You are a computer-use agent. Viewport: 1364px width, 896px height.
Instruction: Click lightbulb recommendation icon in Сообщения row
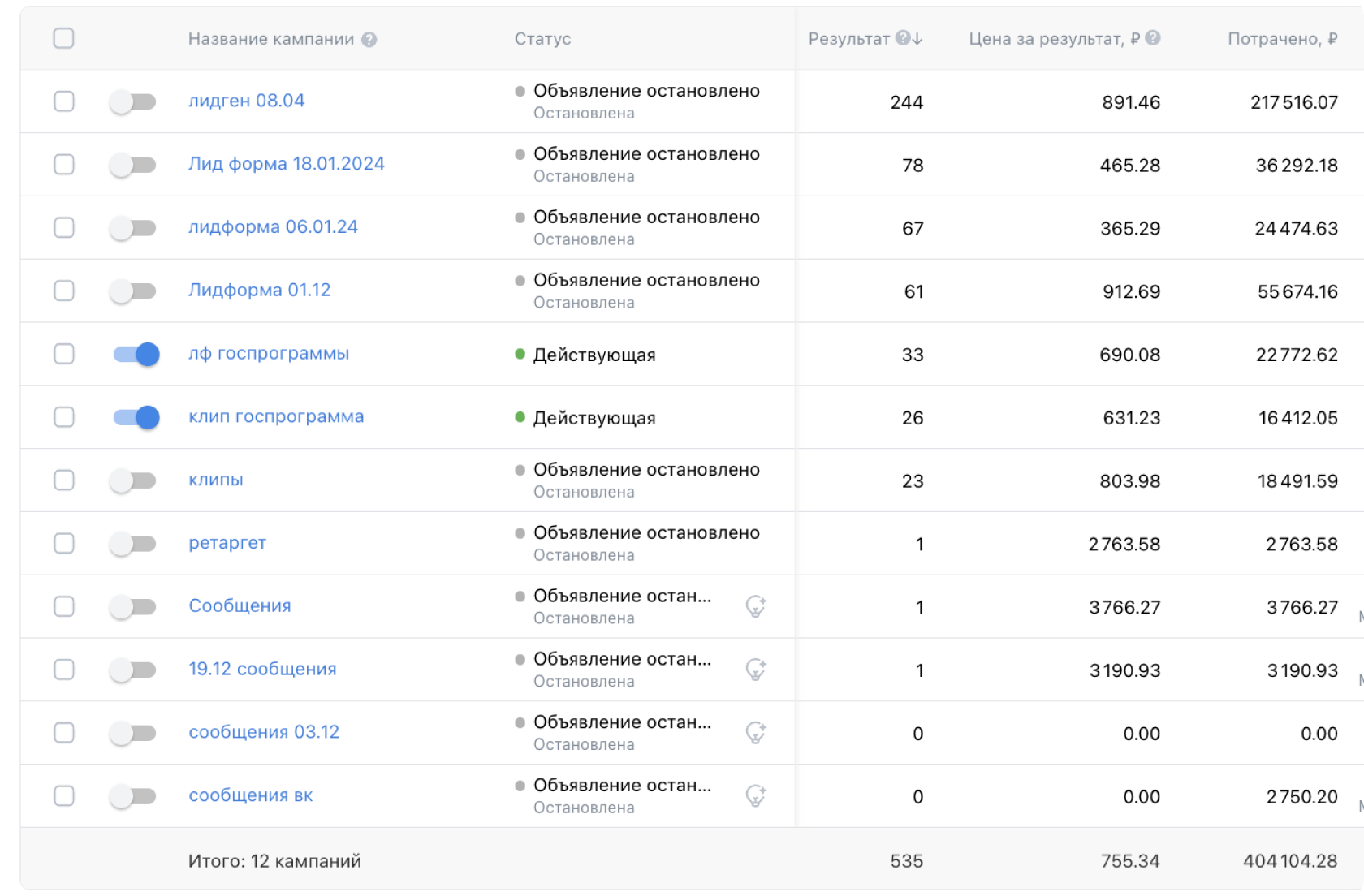point(756,606)
